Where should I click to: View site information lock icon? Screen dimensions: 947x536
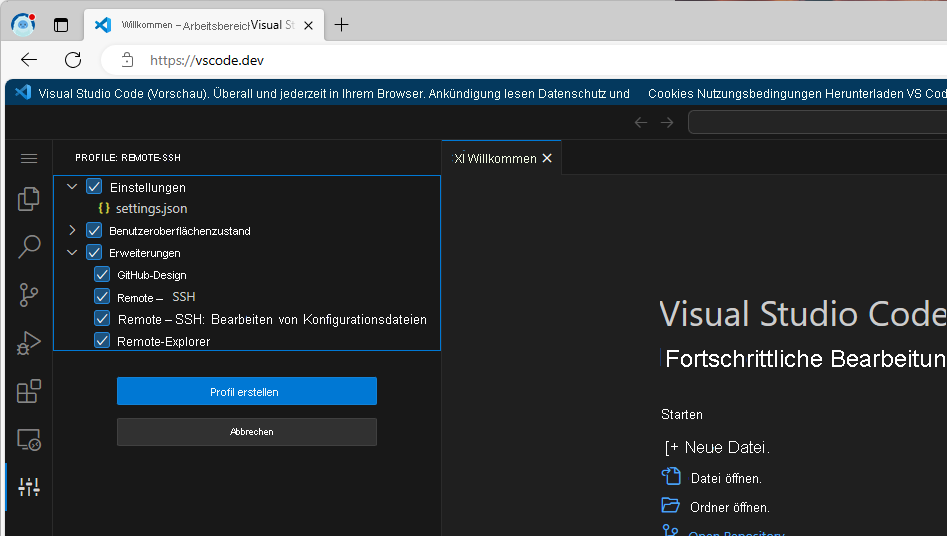pos(127,60)
